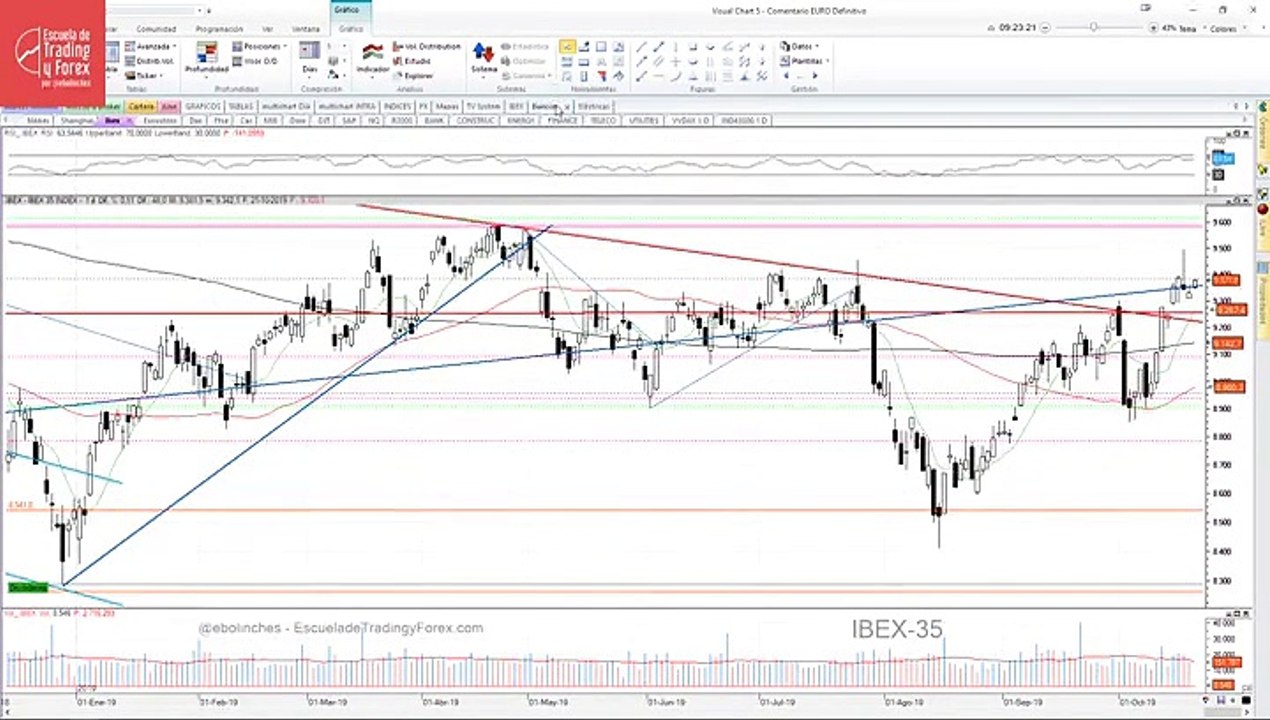Switch to the TABLAS workspace tab

[x=241, y=106]
